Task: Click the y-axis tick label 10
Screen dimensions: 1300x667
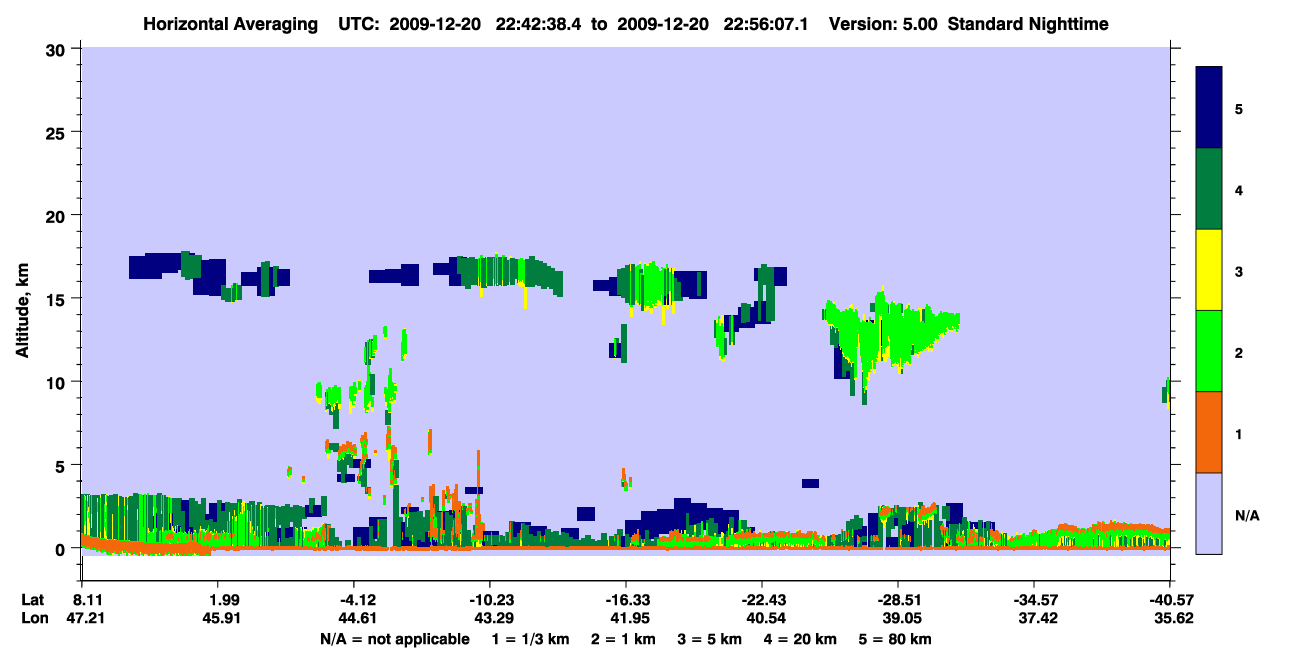Action: tap(58, 382)
